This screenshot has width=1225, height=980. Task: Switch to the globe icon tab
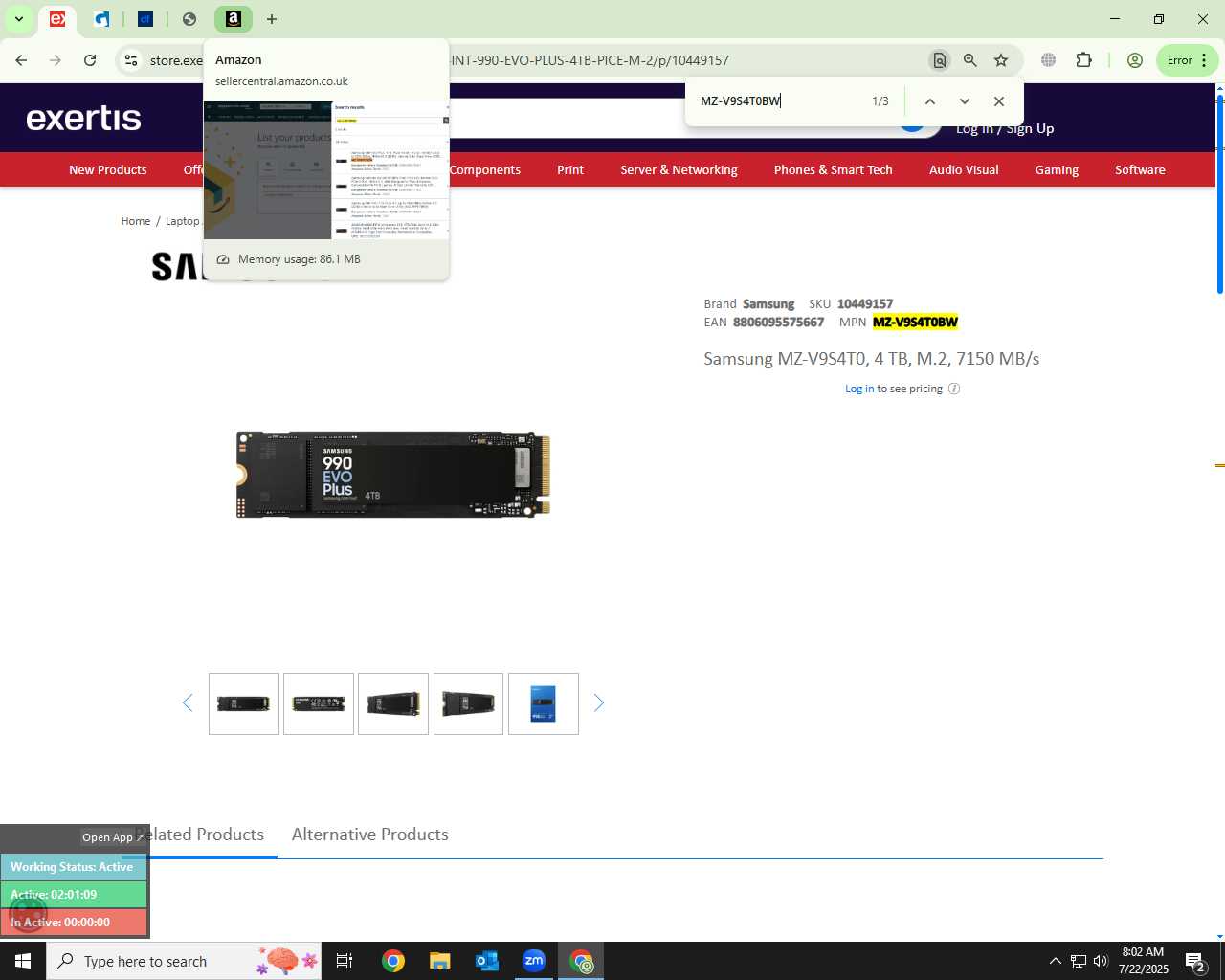tap(189, 19)
